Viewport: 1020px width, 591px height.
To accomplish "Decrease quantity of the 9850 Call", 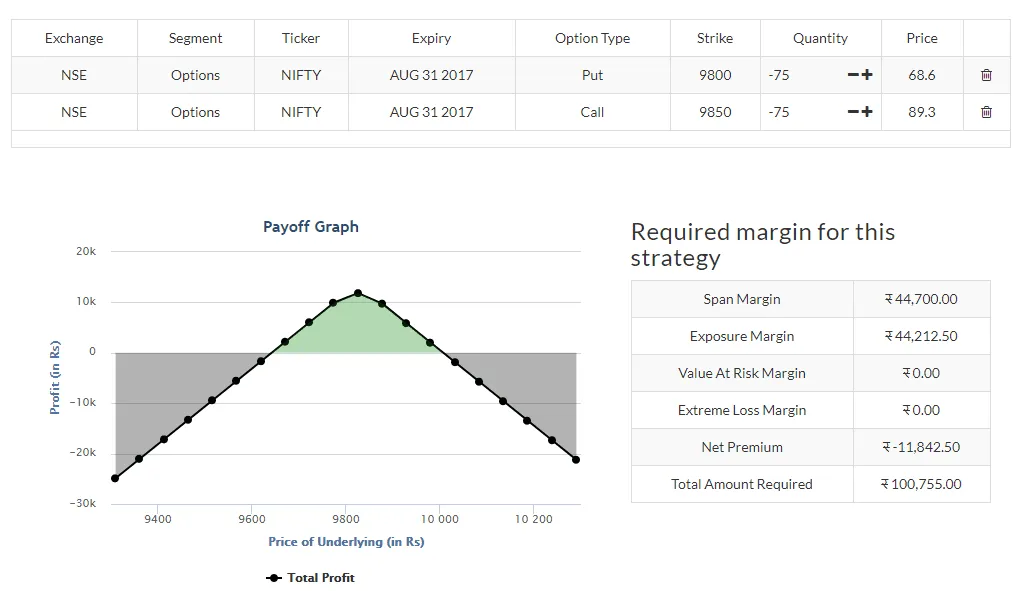I will (853, 112).
